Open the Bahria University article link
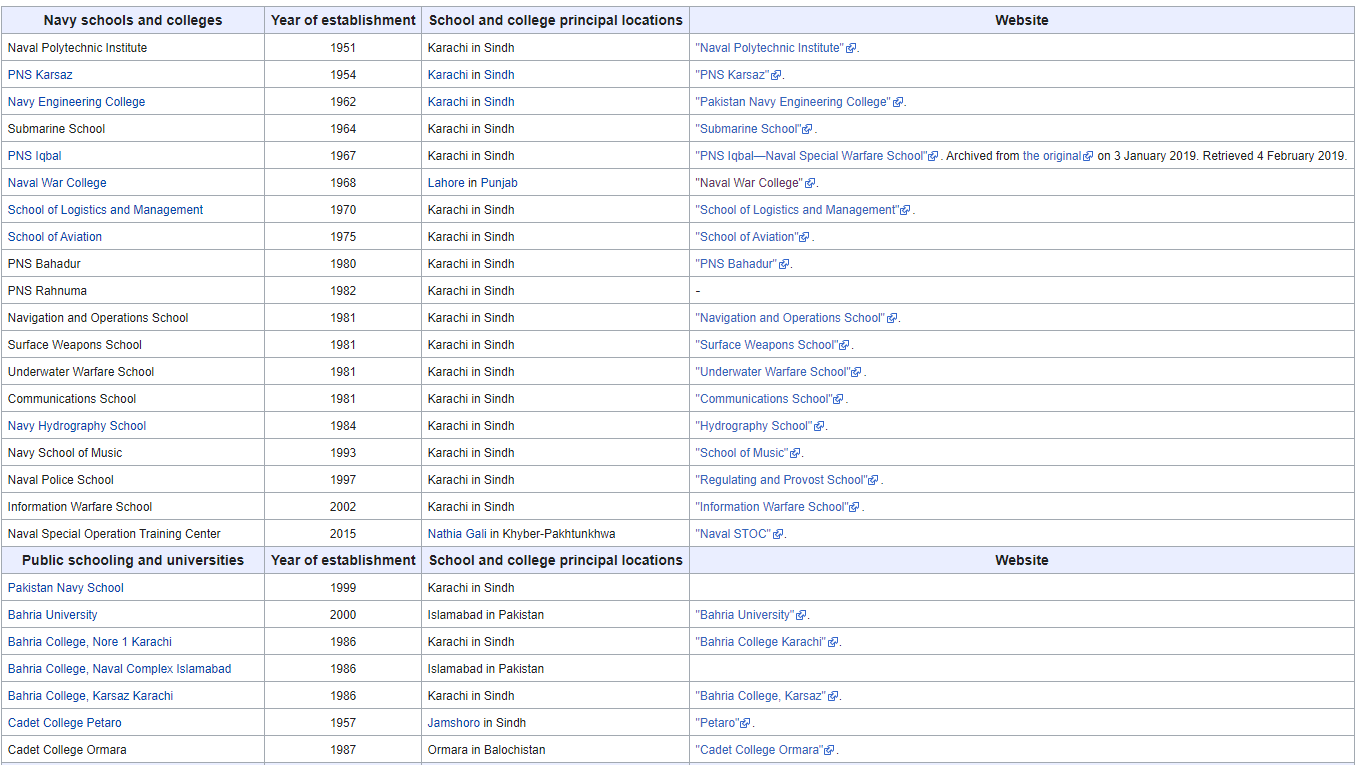1357x765 pixels. (x=53, y=615)
